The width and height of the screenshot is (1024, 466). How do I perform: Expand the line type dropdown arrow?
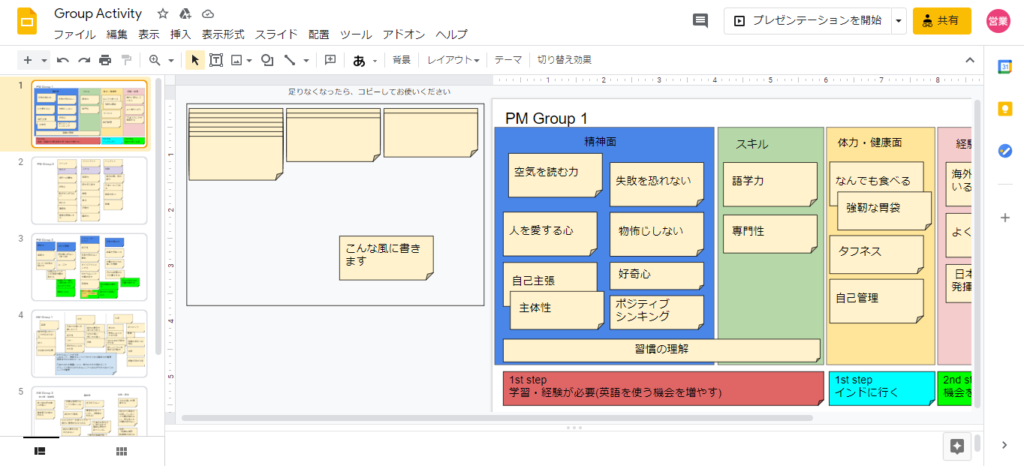coord(306,60)
